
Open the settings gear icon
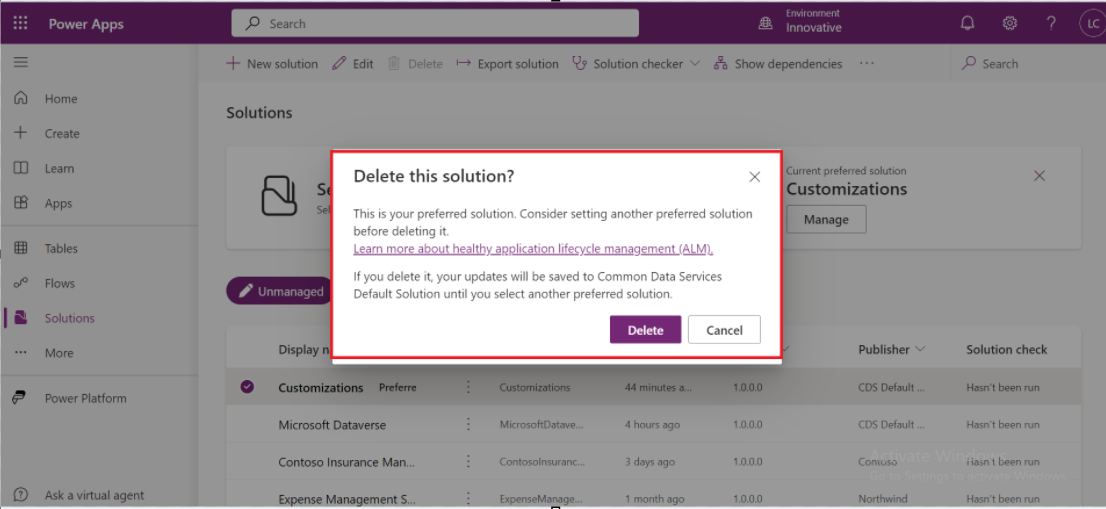tap(1010, 24)
